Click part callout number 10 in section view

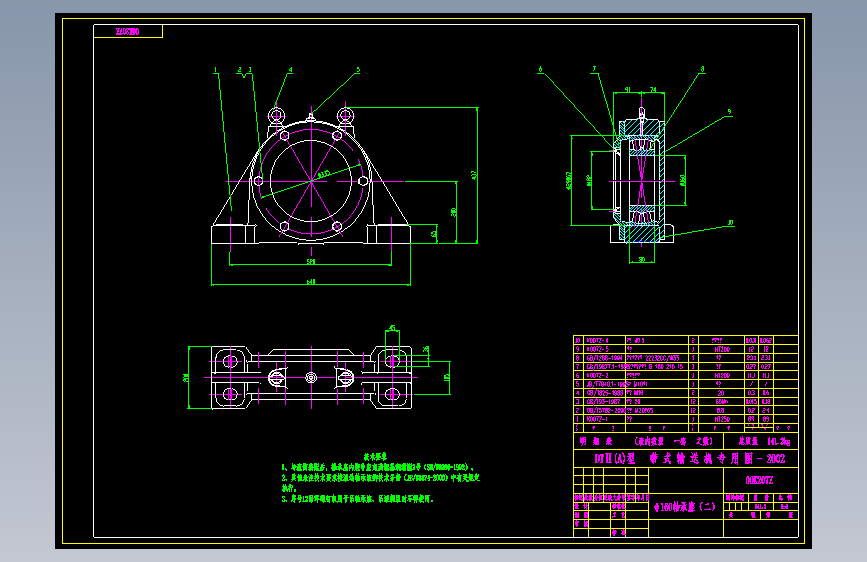(x=730, y=223)
